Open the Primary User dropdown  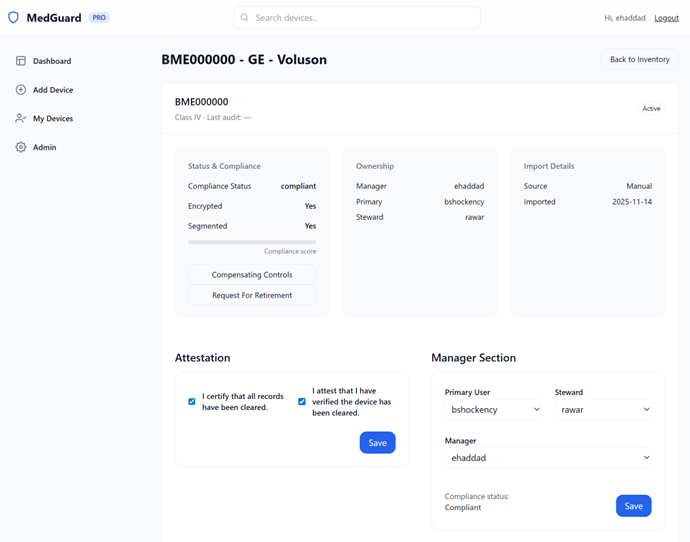[494, 409]
